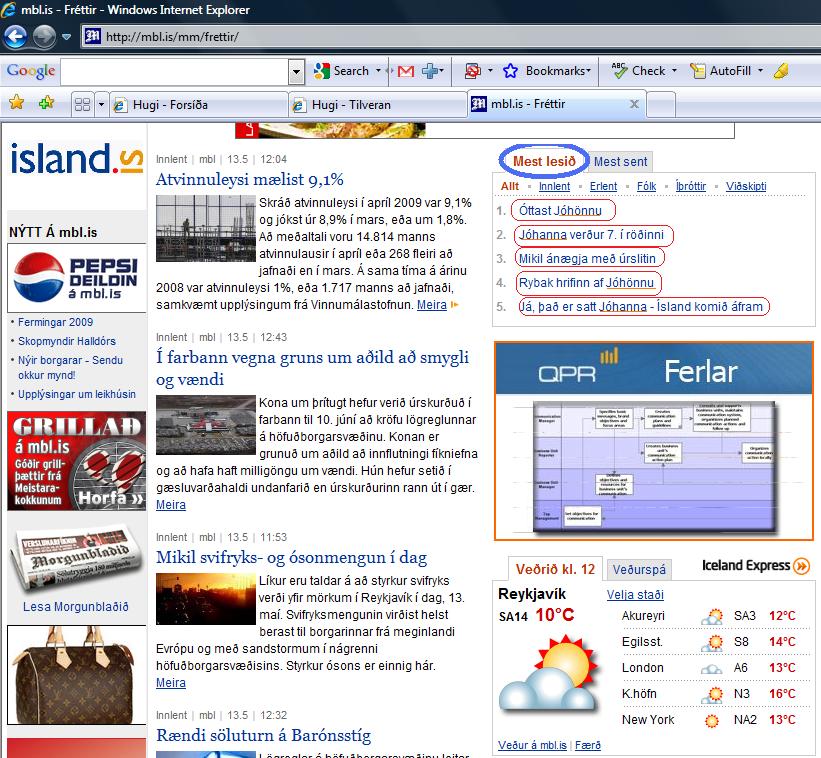Filter most-read list by Innlent
821x758 pixels.
(x=554, y=186)
